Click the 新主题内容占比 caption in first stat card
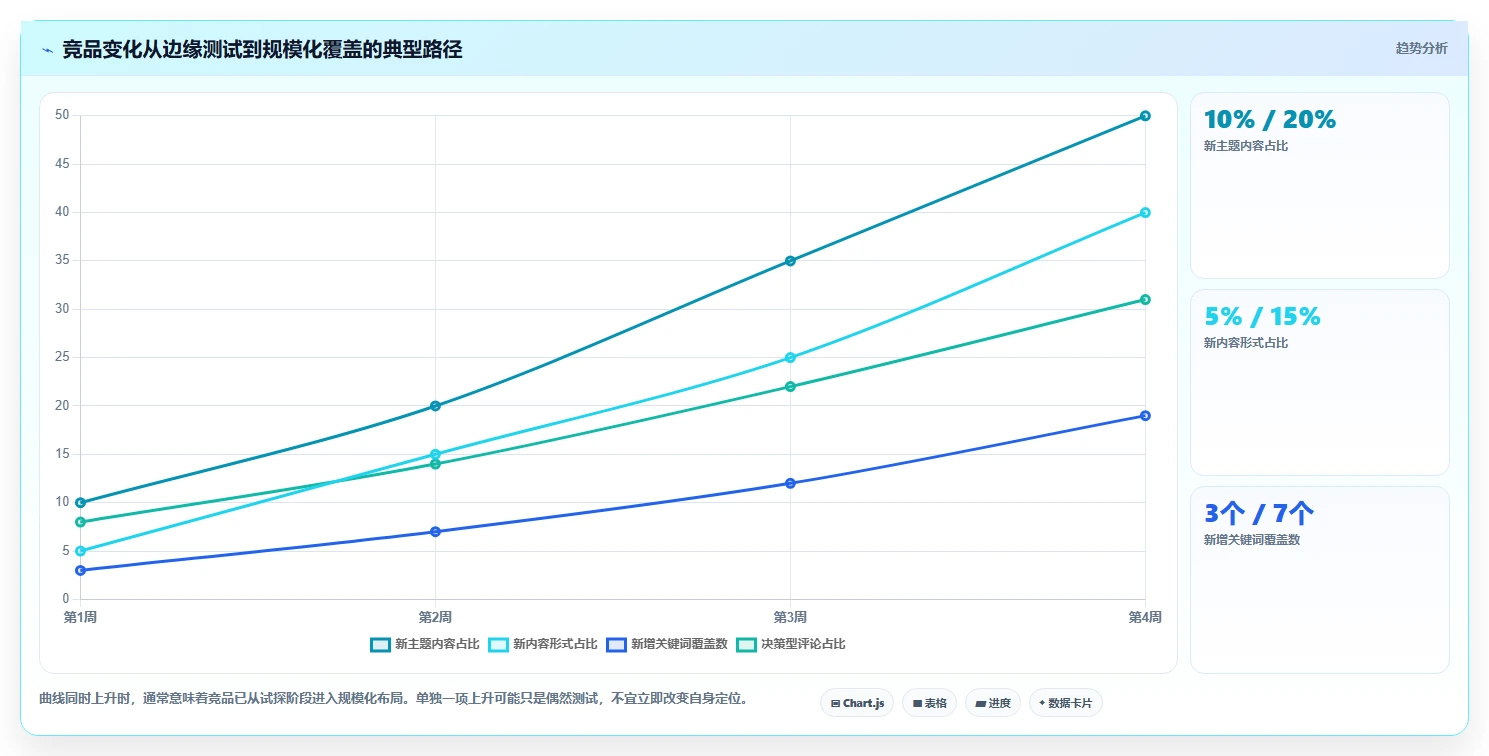This screenshot has height=756, width=1489. (1246, 146)
